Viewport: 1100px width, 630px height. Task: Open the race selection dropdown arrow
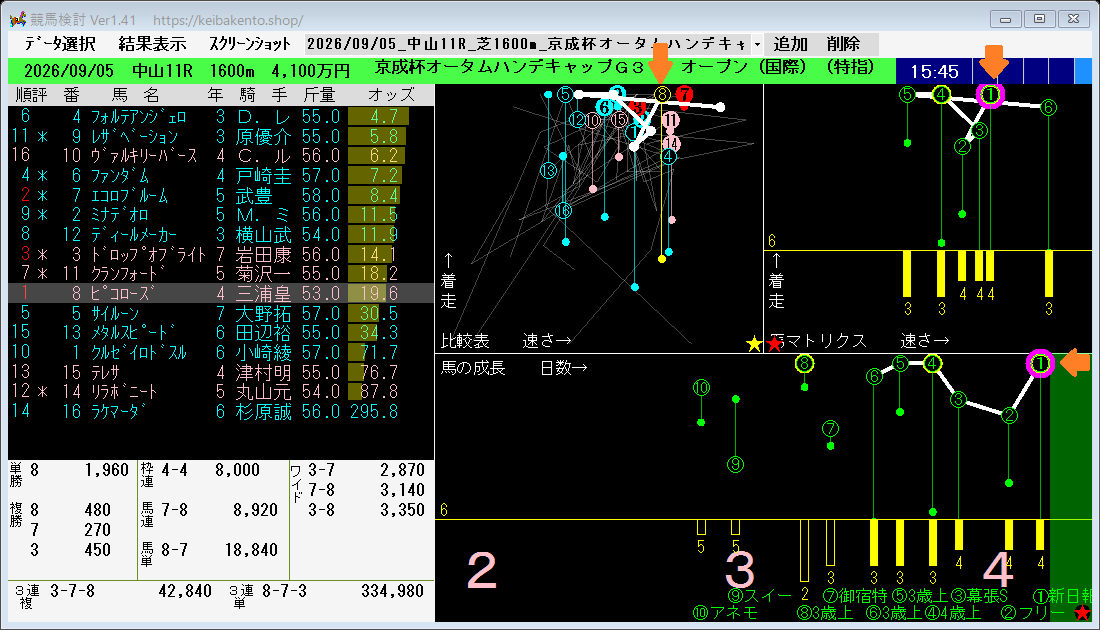757,44
